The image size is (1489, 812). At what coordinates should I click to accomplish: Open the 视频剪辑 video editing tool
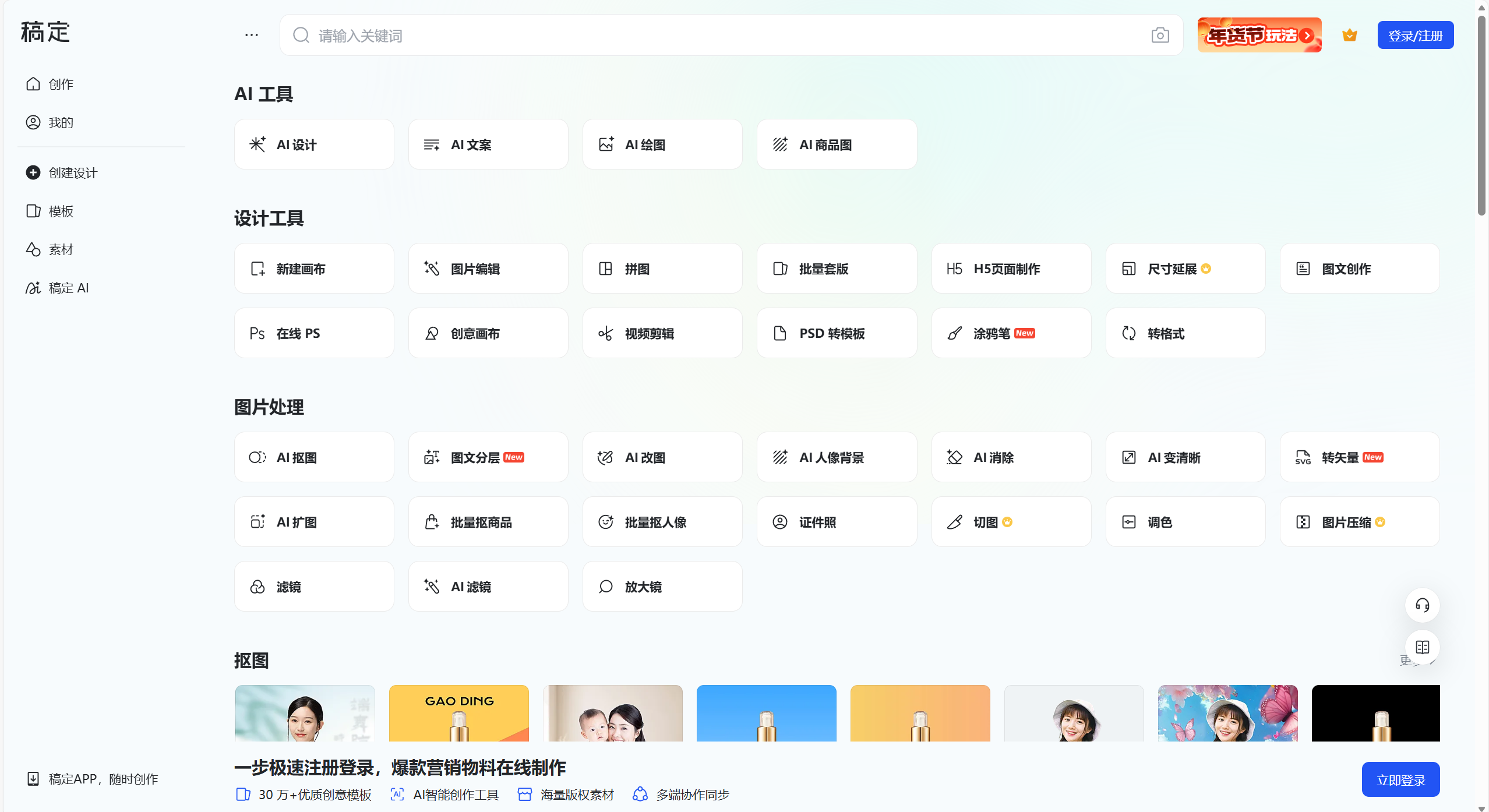tap(662, 333)
